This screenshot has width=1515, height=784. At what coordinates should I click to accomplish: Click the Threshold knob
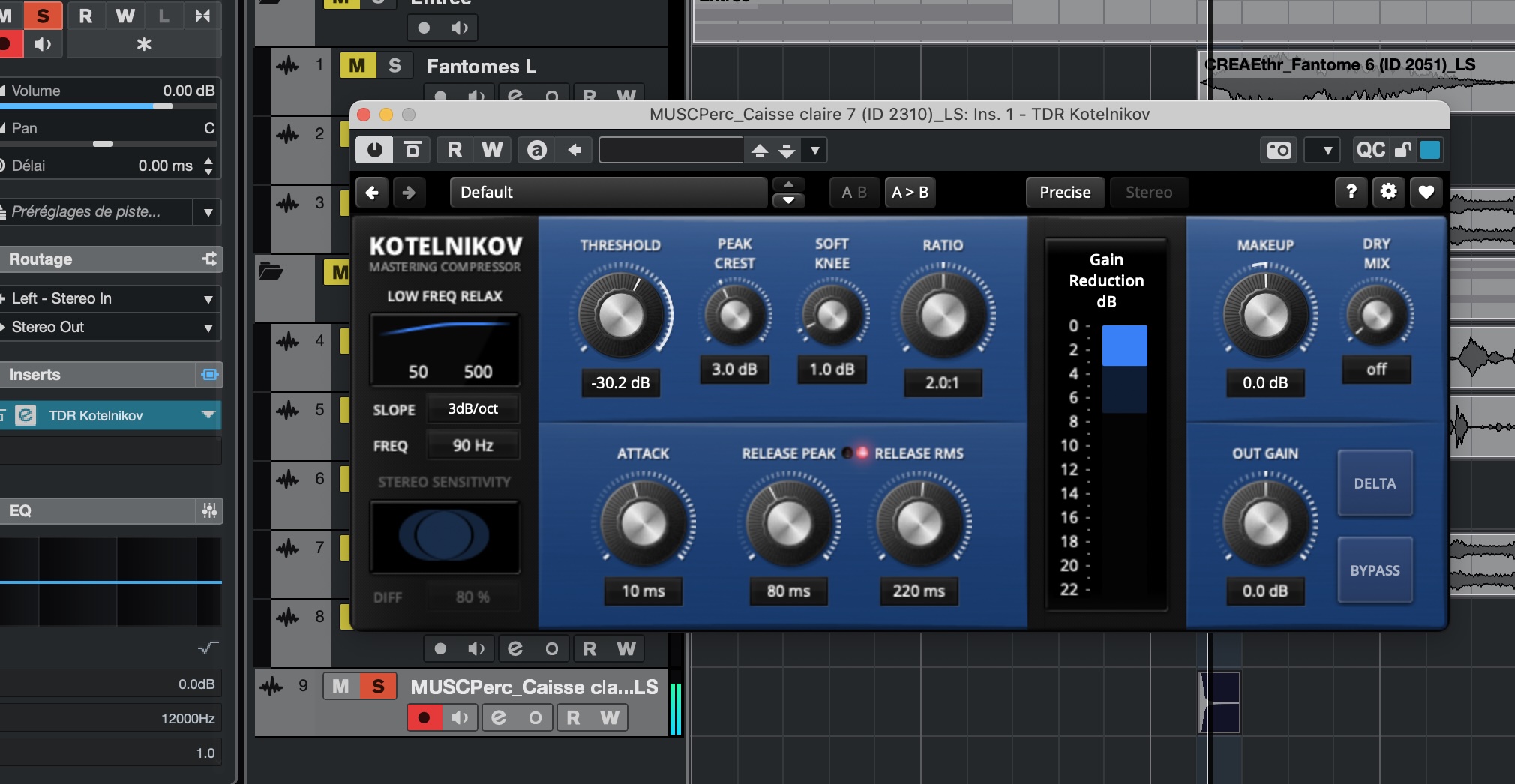pos(620,314)
